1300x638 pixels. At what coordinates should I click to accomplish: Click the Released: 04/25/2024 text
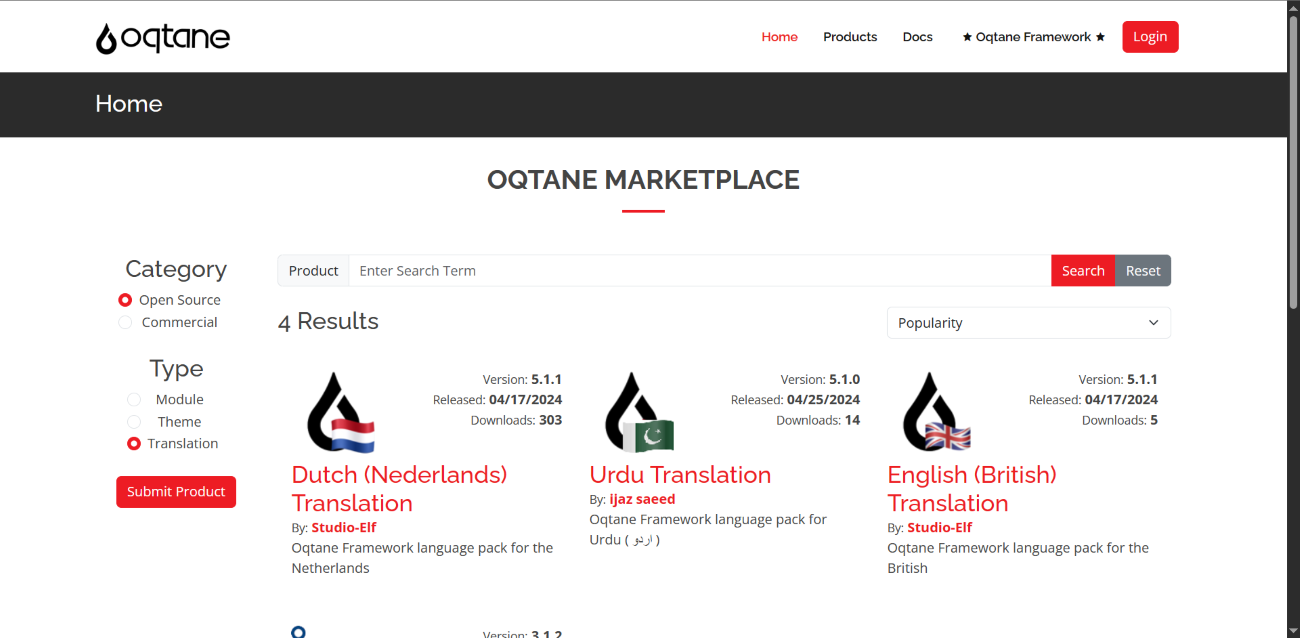click(x=795, y=400)
